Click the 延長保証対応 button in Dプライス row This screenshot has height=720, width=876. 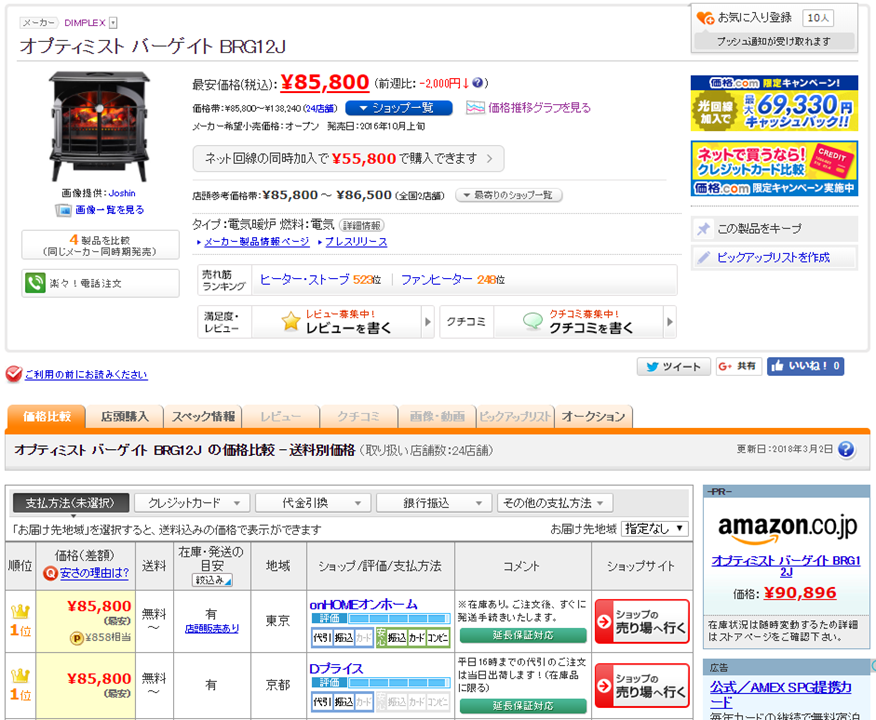[x=523, y=706]
